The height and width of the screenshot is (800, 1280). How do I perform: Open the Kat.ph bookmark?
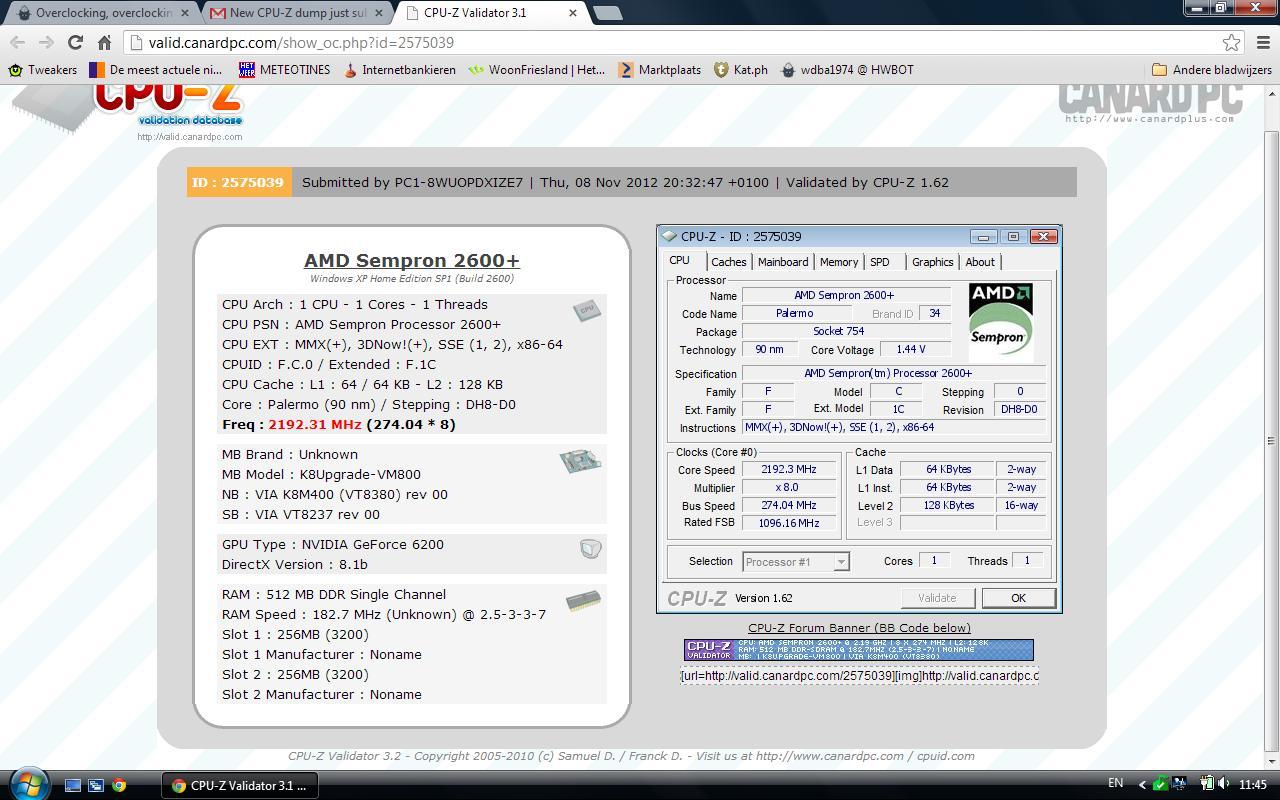741,70
